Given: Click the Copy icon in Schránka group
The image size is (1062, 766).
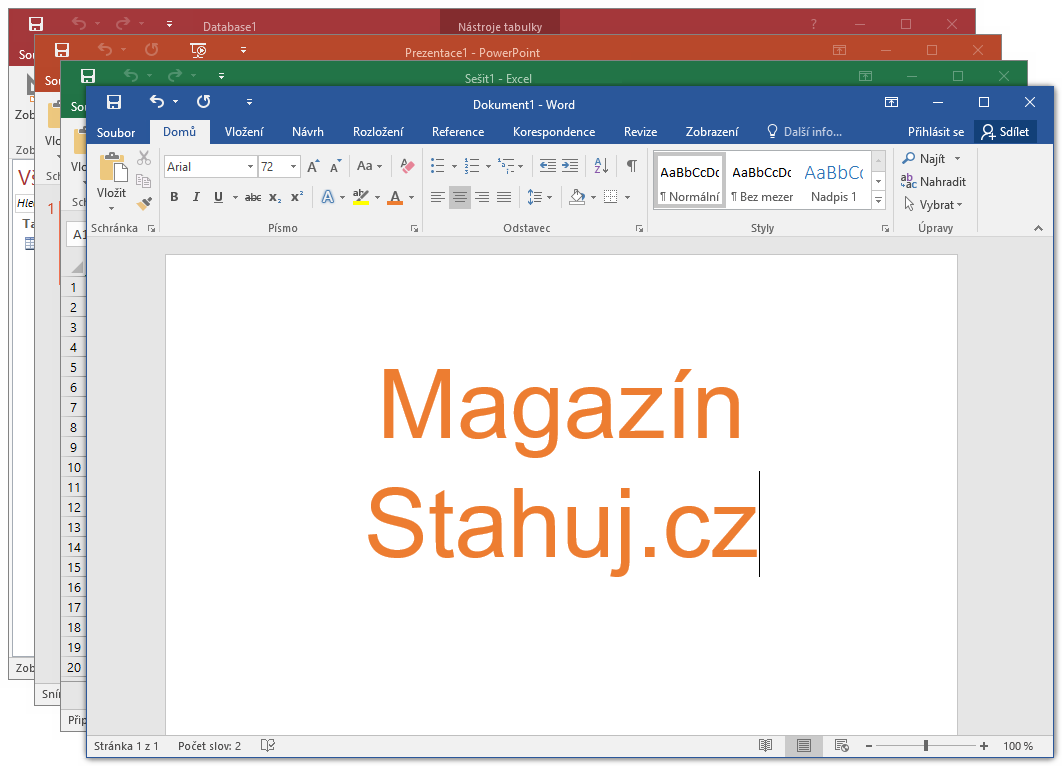Looking at the screenshot, I should pyautogui.click(x=143, y=181).
